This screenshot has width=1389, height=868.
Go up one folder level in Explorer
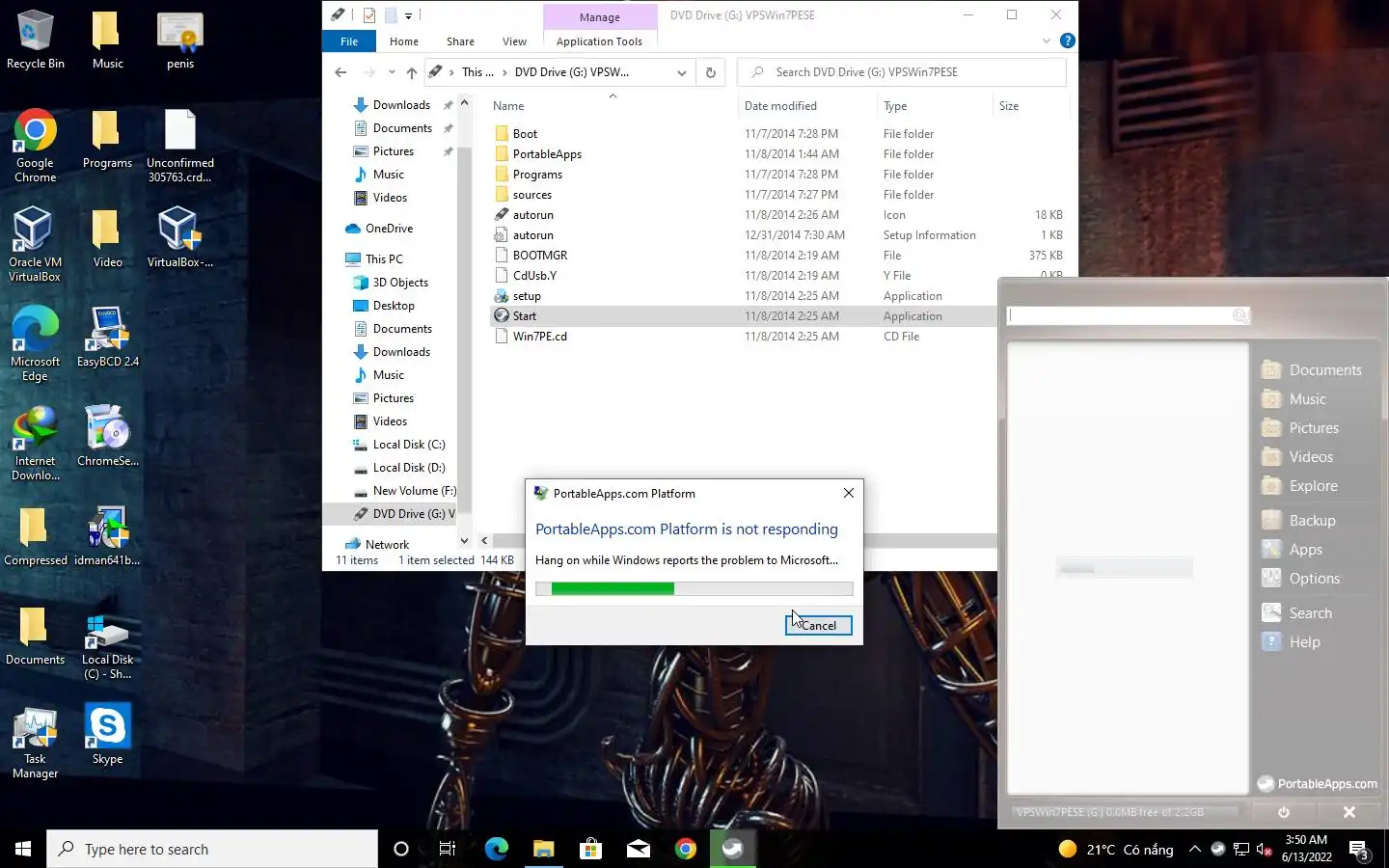tap(412, 72)
